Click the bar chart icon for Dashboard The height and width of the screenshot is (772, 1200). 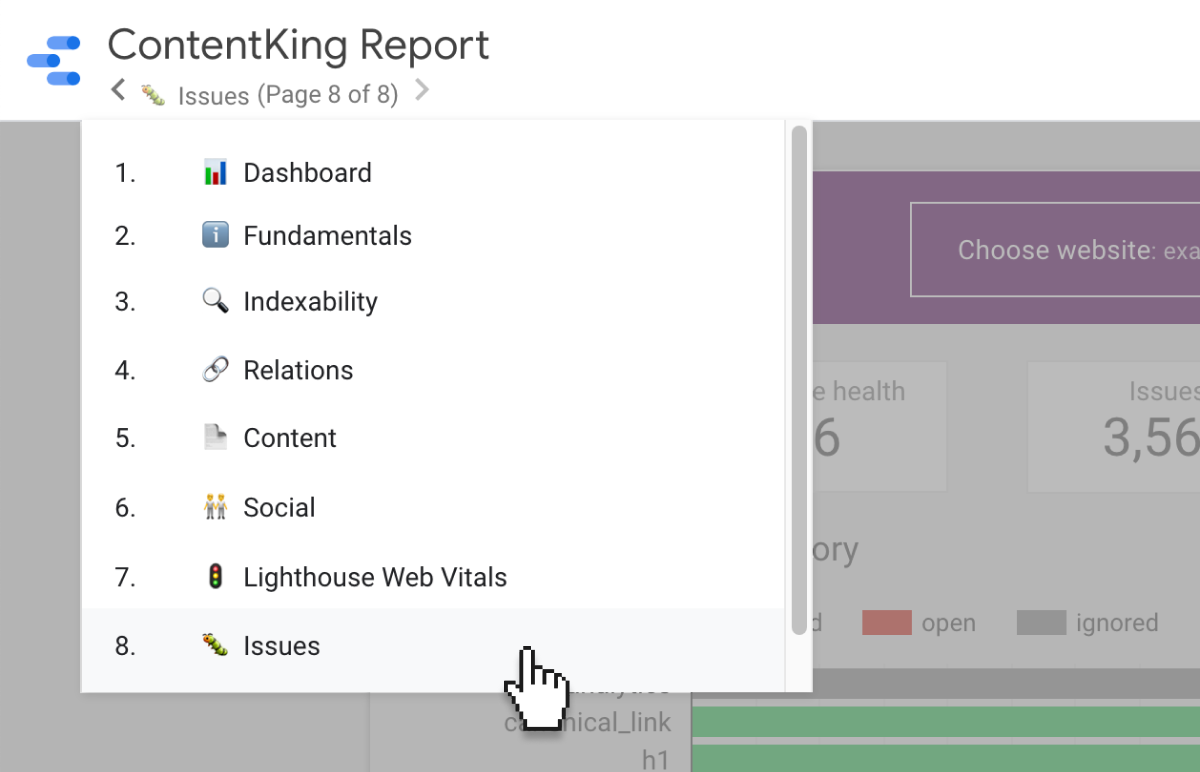(215, 172)
